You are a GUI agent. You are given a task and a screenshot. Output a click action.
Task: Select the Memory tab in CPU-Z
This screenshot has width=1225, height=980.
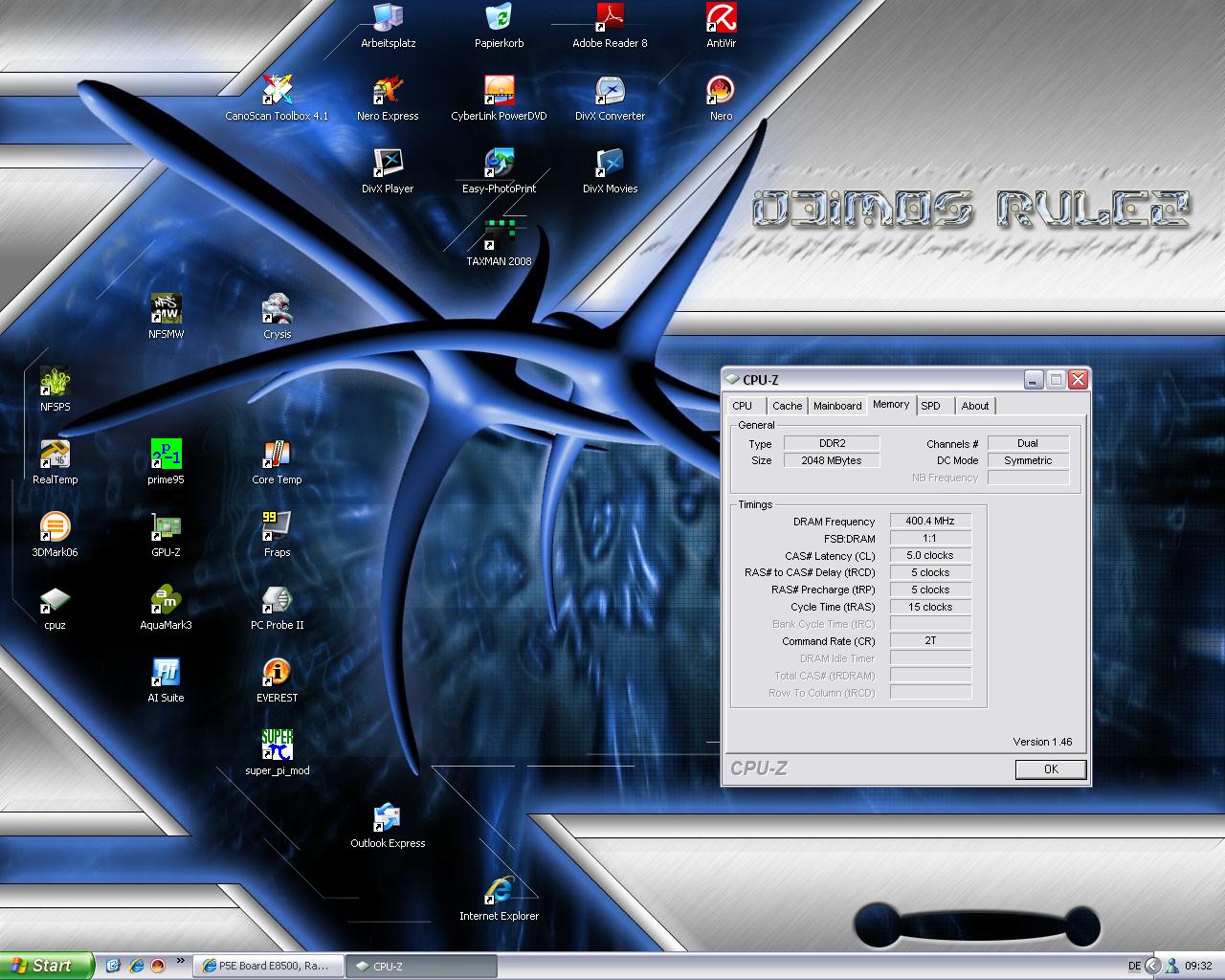click(x=891, y=405)
